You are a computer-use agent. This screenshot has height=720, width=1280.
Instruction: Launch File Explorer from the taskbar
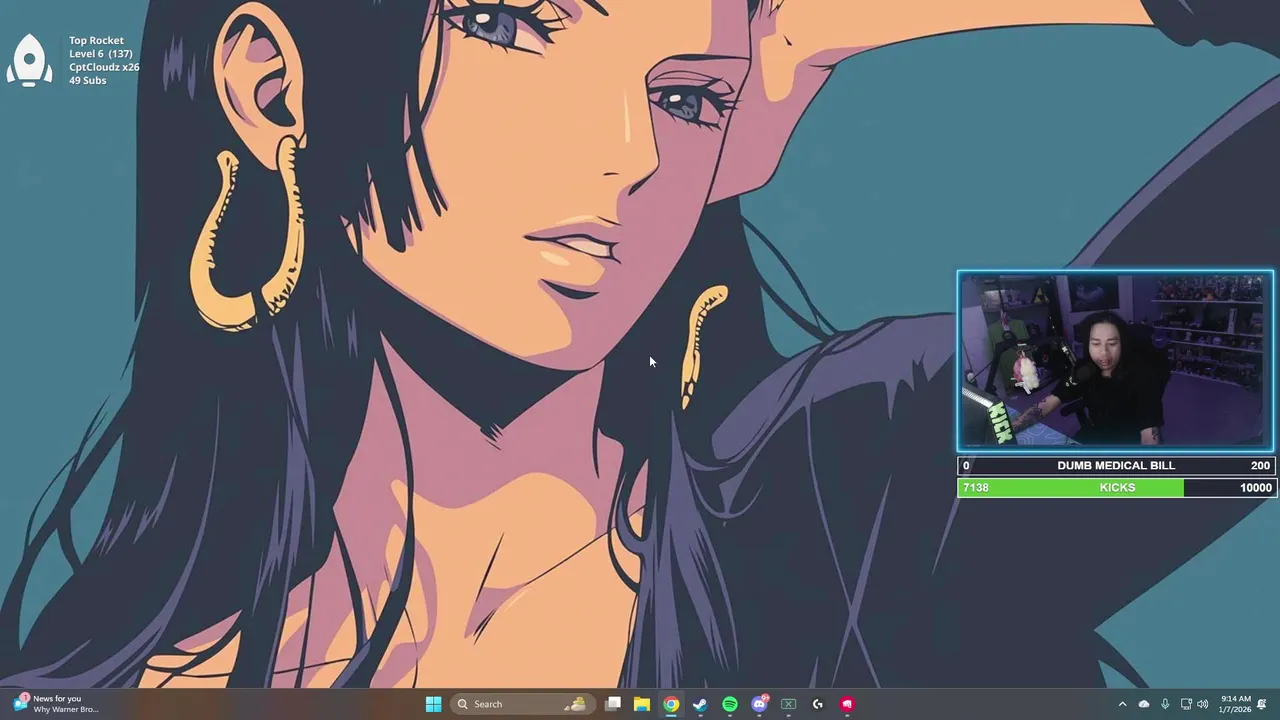pyautogui.click(x=642, y=704)
